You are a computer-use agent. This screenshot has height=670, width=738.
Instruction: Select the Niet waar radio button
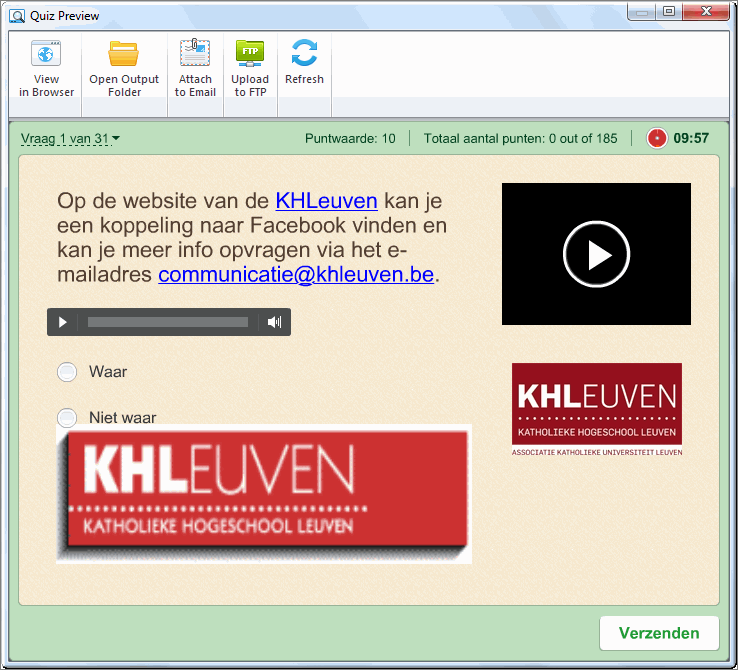67,416
